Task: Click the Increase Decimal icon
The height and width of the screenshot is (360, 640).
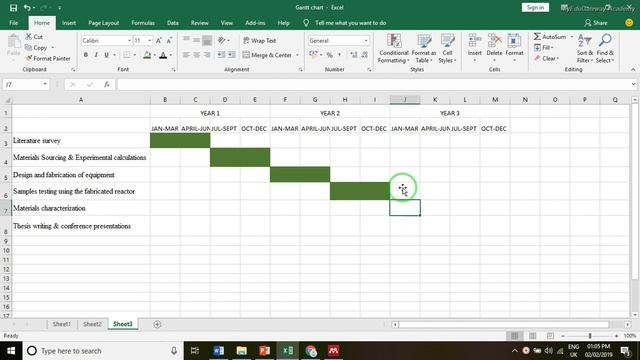Action: 354,55
